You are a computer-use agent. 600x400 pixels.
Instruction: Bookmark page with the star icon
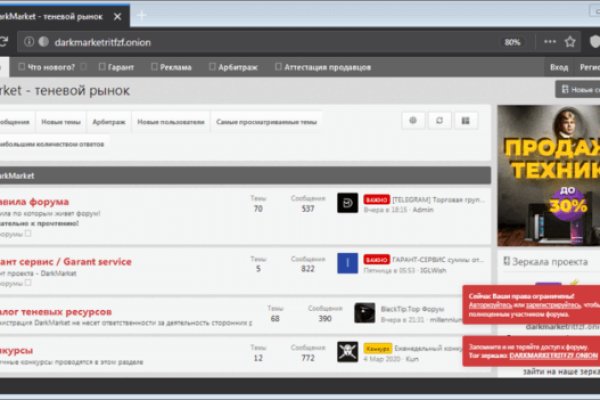[570, 42]
